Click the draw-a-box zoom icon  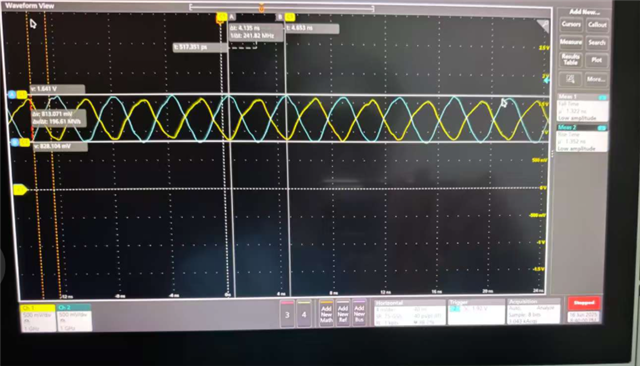click(x=571, y=79)
